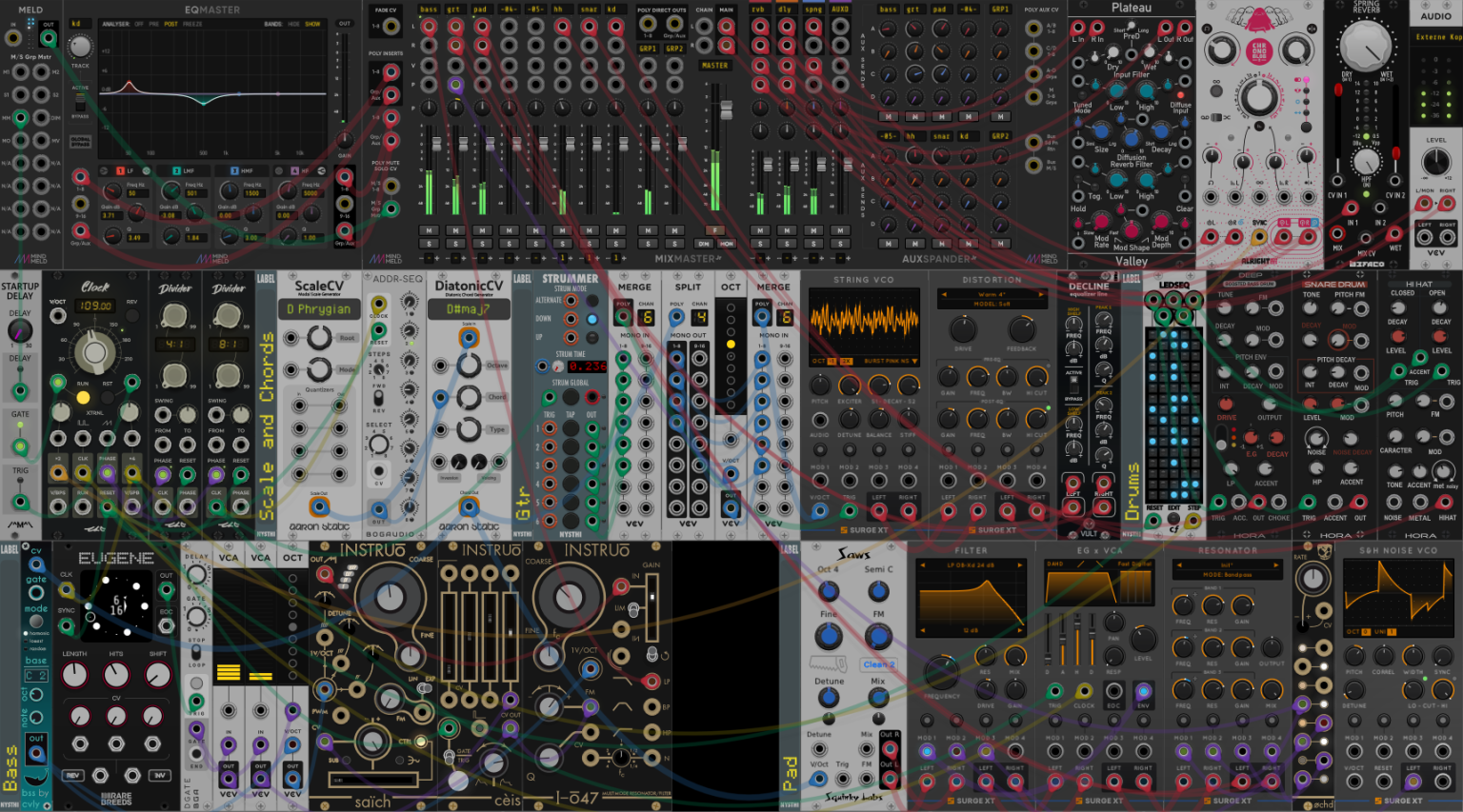The width and height of the screenshot is (1463, 812).
Task: Click the DRIVE knob on Distortion module
Action: coord(963,329)
